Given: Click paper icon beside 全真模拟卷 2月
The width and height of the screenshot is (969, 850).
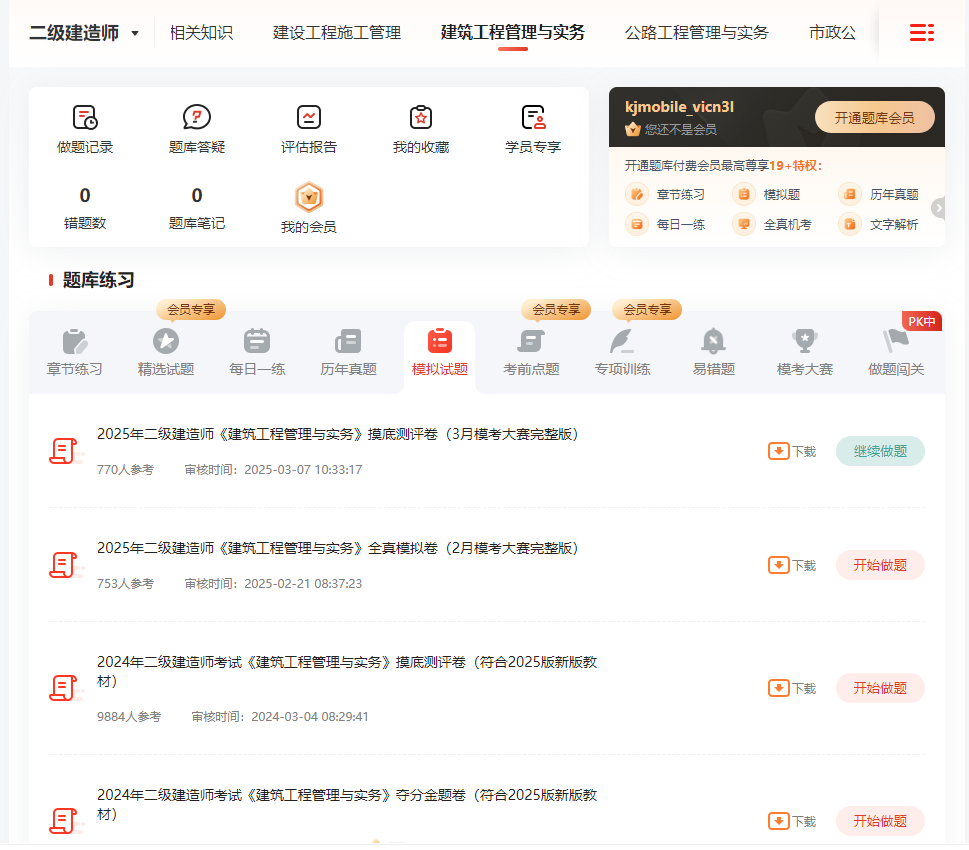Looking at the screenshot, I should pyautogui.click(x=65, y=565).
